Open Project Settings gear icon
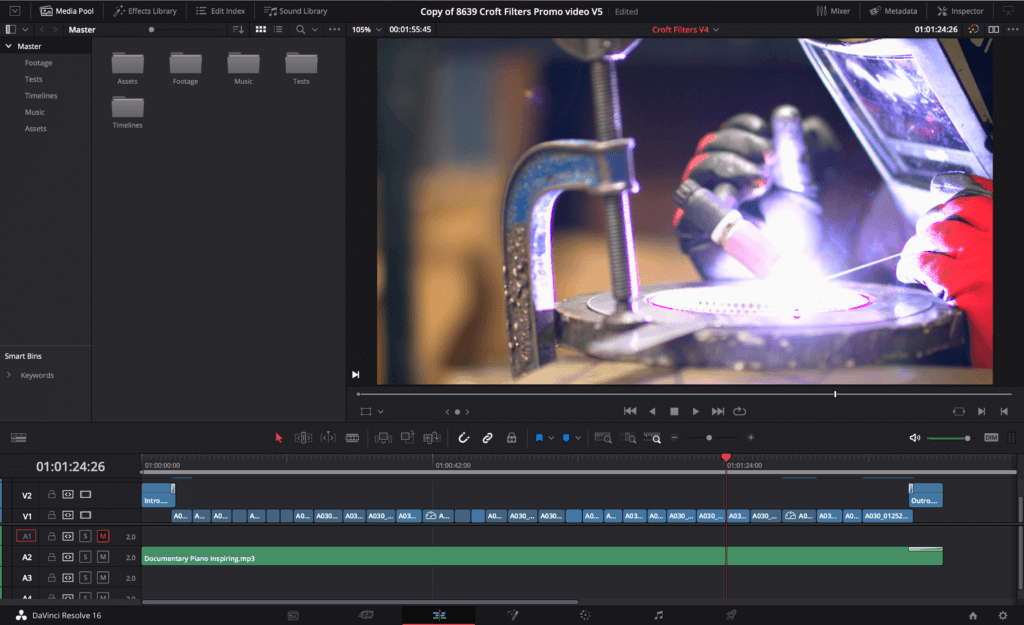 coord(1003,615)
